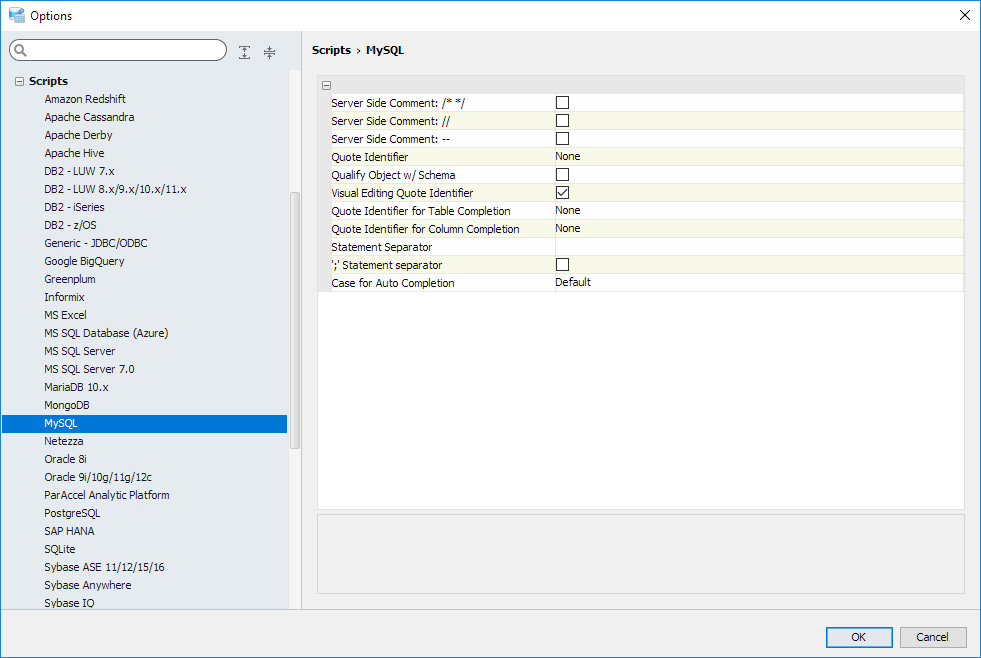Collapse the property grid section

coord(327,86)
